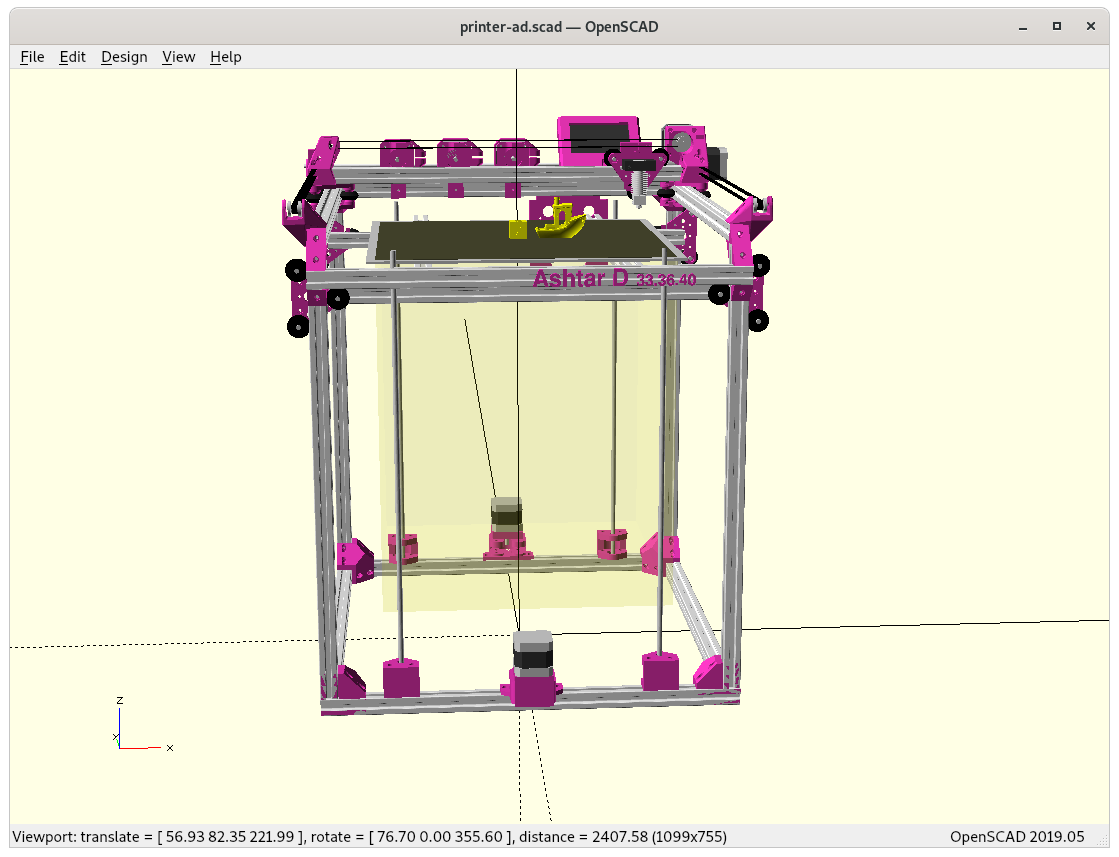Image resolution: width=1119 pixels, height=857 pixels.
Task: Click the Viewport translate/rotate status text
Action: (369, 836)
